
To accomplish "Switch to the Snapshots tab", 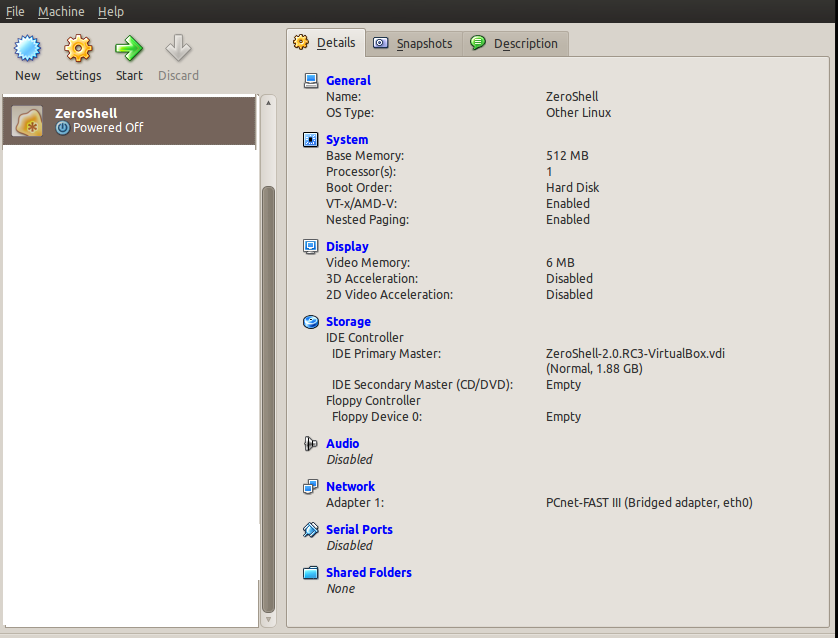I will click(x=414, y=43).
